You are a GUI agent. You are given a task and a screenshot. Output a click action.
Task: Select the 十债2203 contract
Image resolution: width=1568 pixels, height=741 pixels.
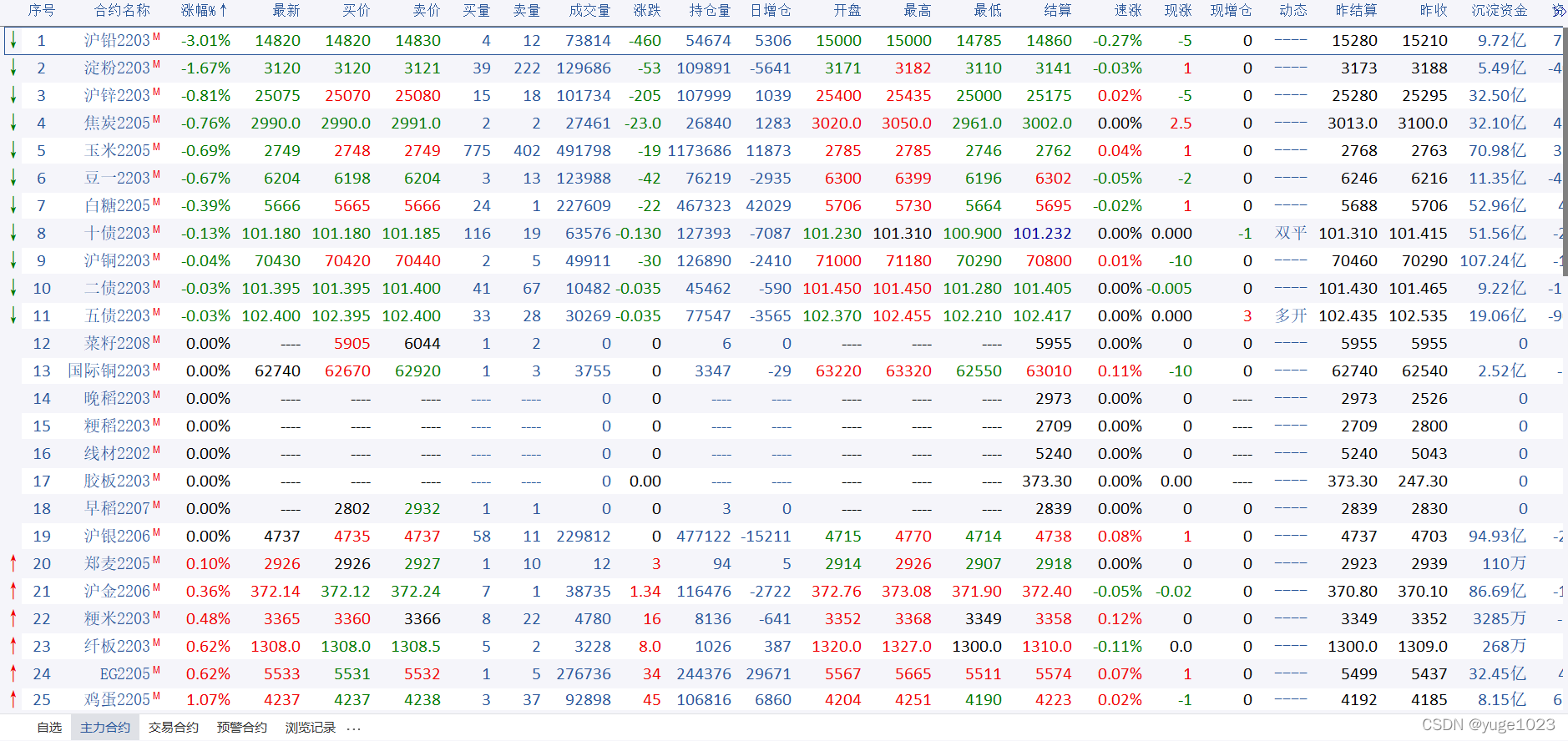tap(117, 233)
